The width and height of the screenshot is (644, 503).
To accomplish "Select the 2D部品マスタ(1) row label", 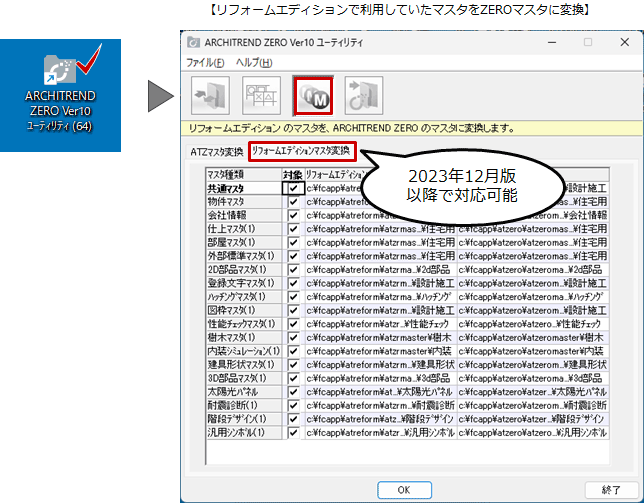I will [244, 270].
